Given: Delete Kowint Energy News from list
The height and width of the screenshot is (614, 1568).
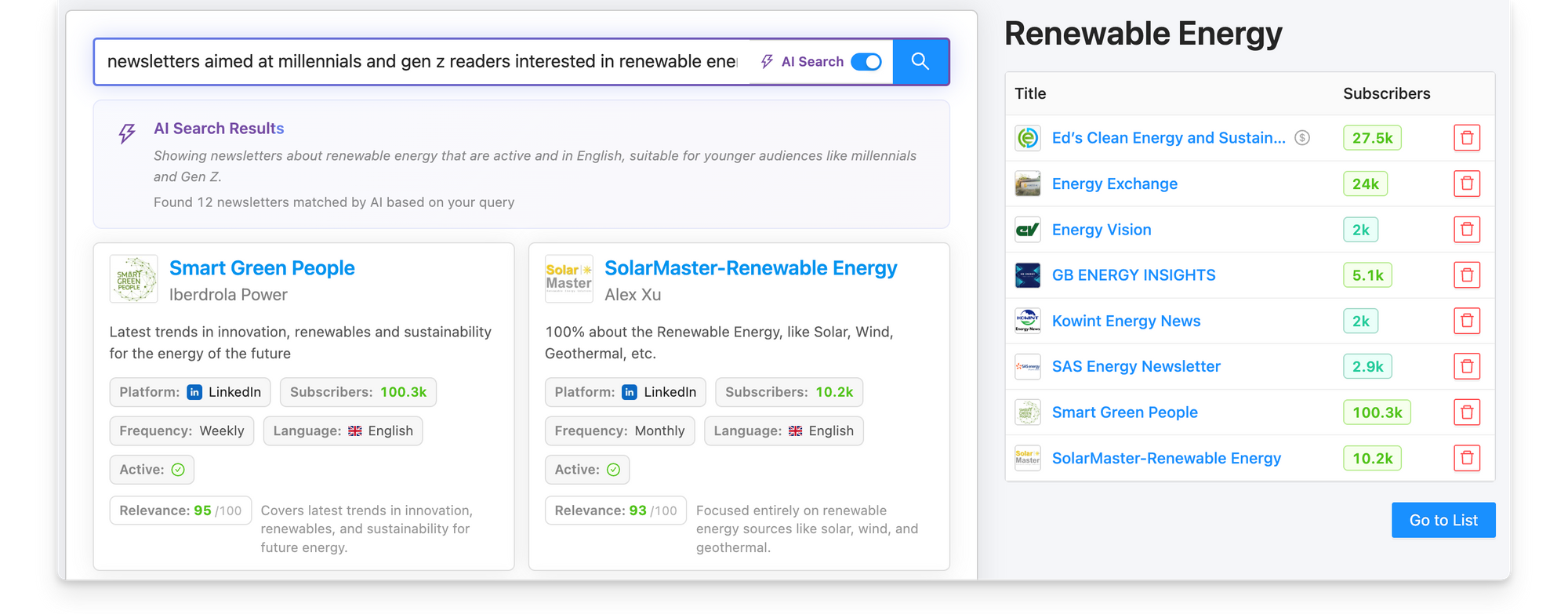Looking at the screenshot, I should [x=1467, y=321].
